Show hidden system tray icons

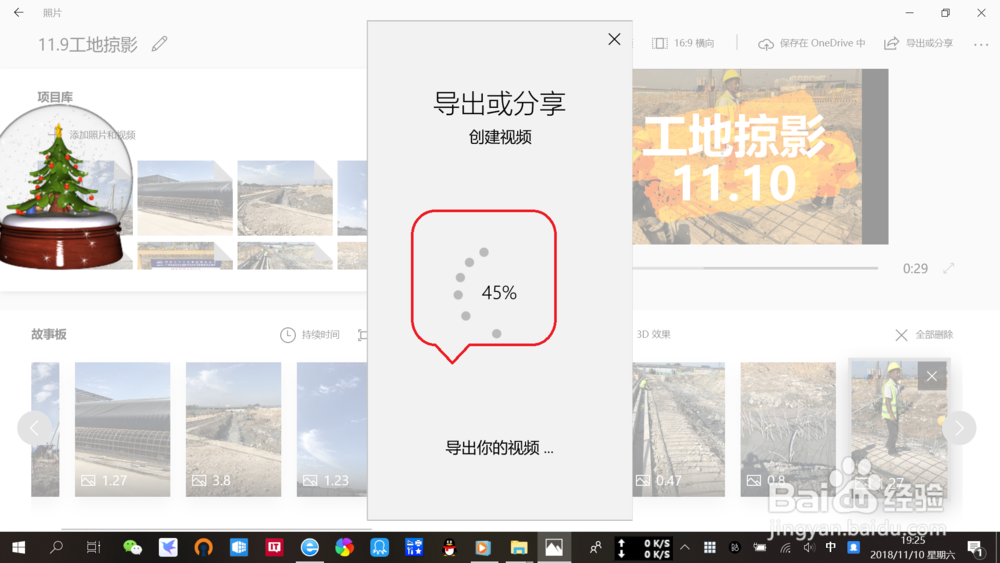pyautogui.click(x=685, y=547)
